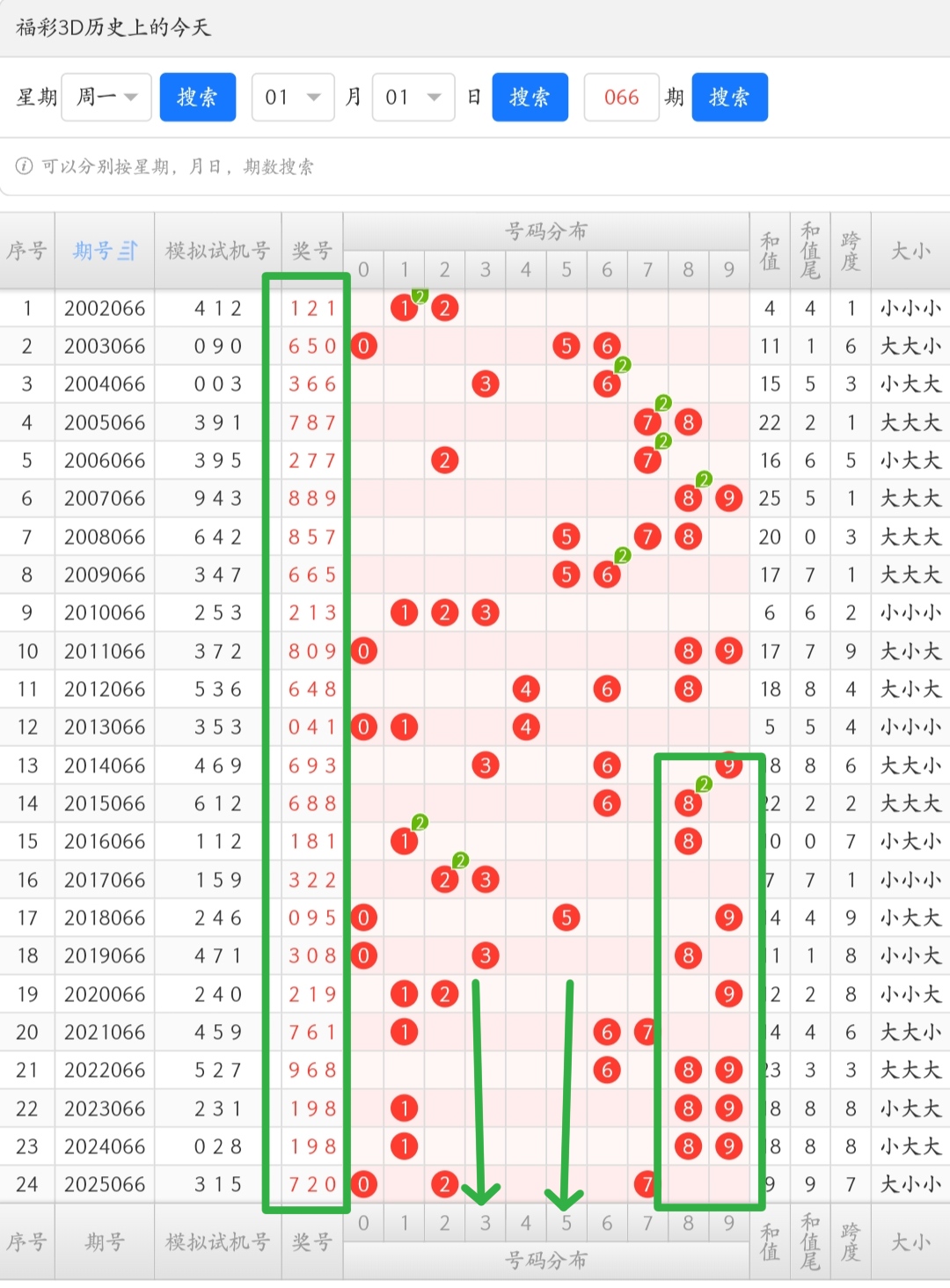Viewport: 950px width, 1288px height.
Task: Click red ball 7 in row 2008066
Action: 647,537
